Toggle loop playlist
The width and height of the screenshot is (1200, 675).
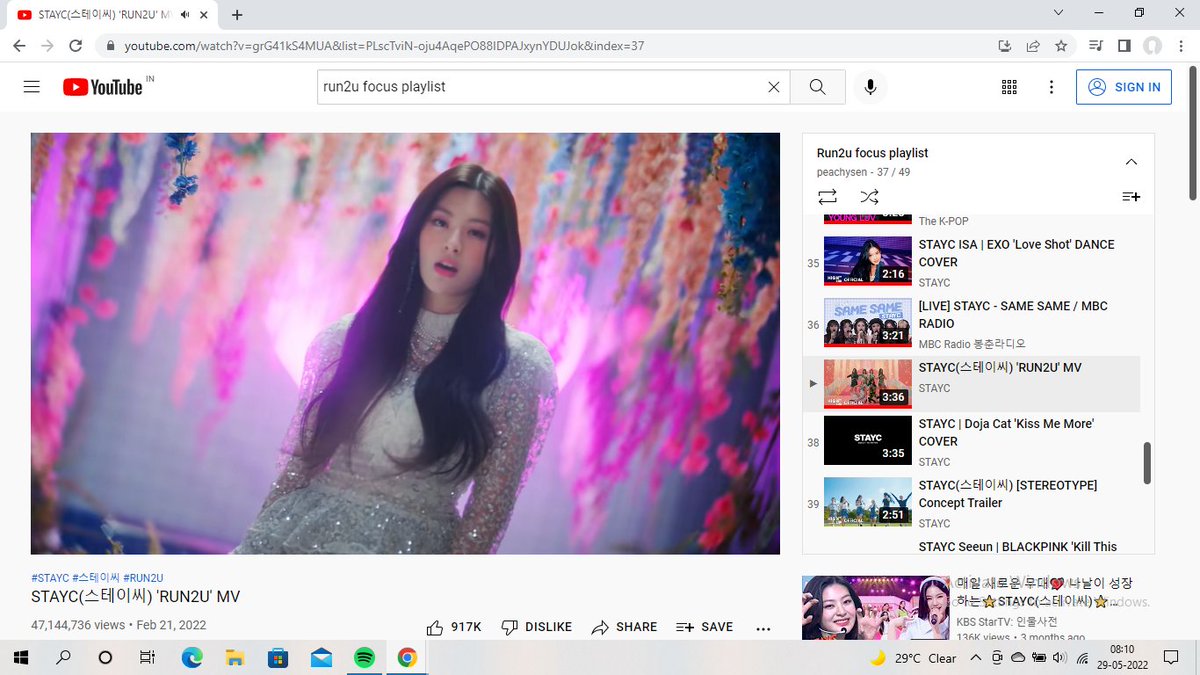coord(827,197)
